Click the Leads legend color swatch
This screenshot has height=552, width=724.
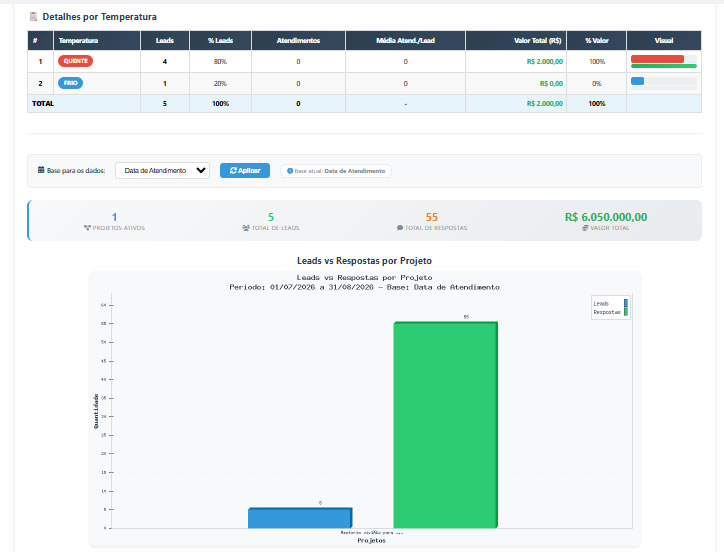click(626, 303)
